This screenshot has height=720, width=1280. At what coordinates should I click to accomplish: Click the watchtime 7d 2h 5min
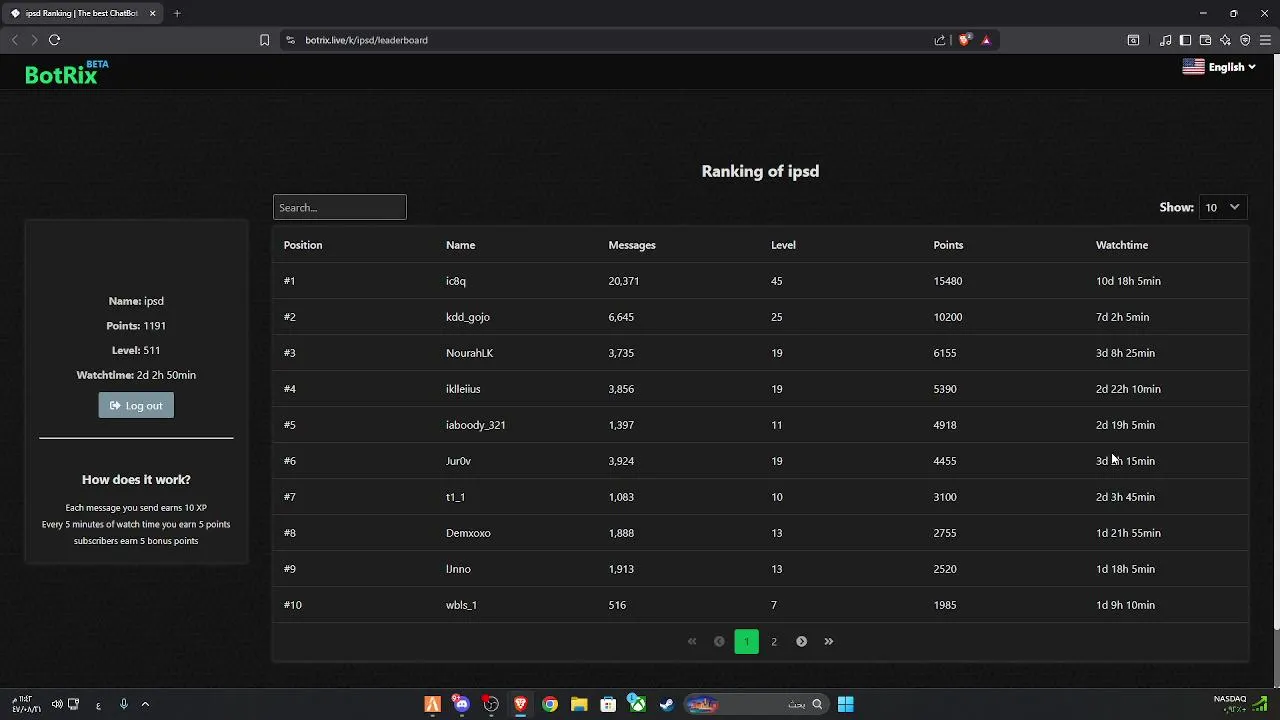click(x=1122, y=317)
